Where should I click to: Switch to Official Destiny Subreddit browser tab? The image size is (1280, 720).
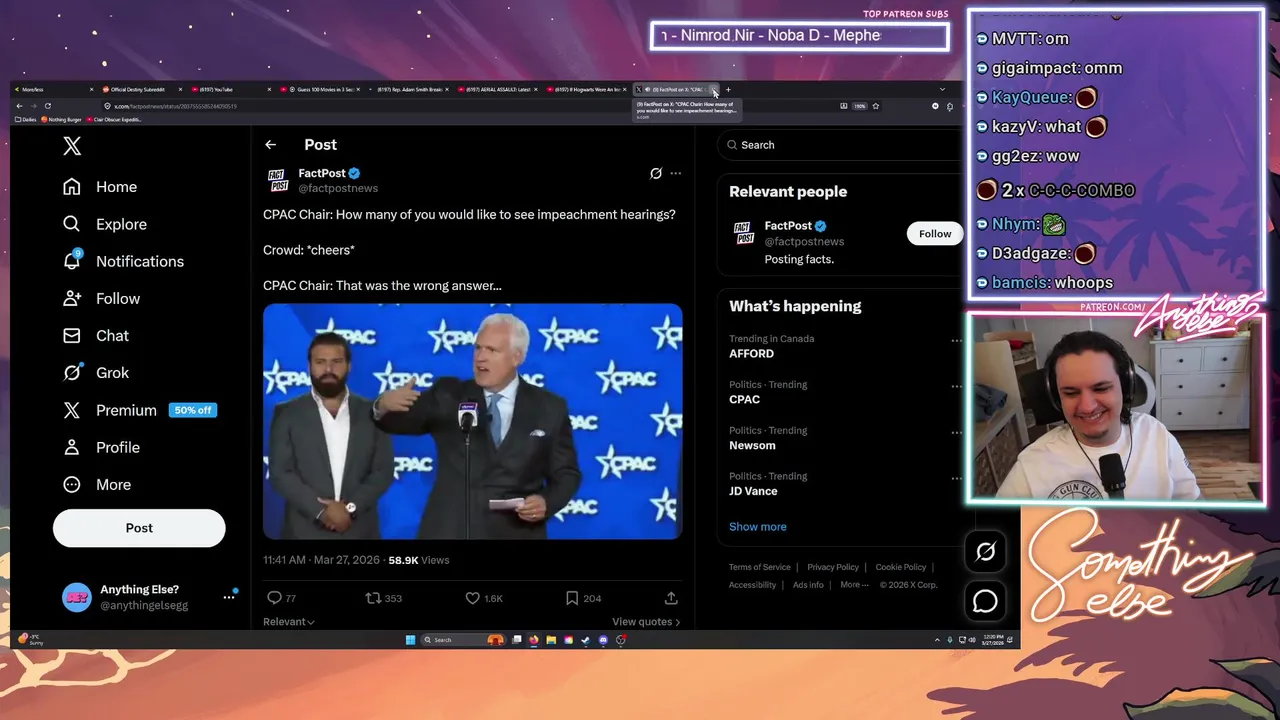tap(143, 90)
